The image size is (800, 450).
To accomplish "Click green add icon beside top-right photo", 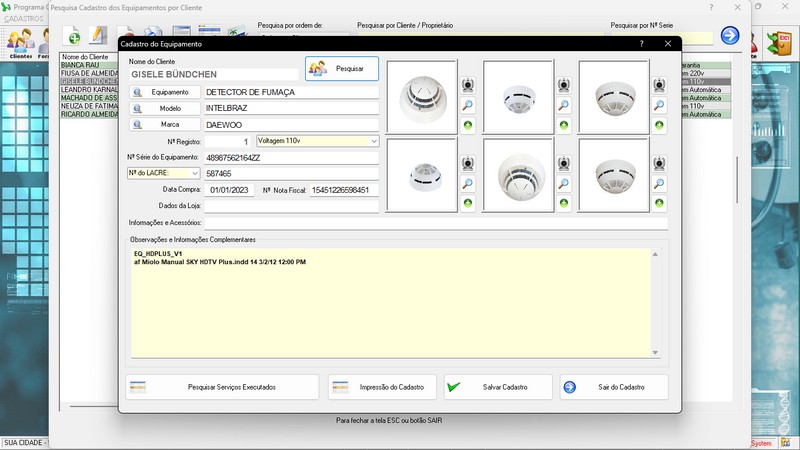I will [x=658, y=125].
